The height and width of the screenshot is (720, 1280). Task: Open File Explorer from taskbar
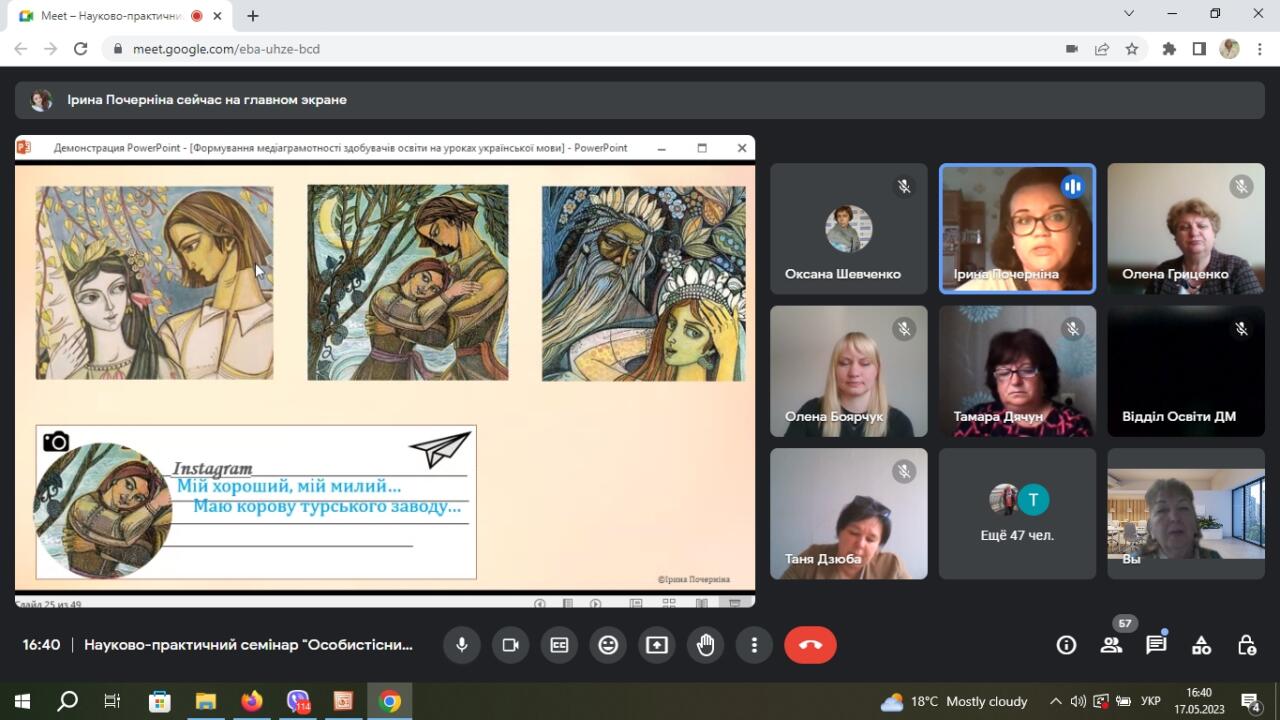[x=205, y=701]
